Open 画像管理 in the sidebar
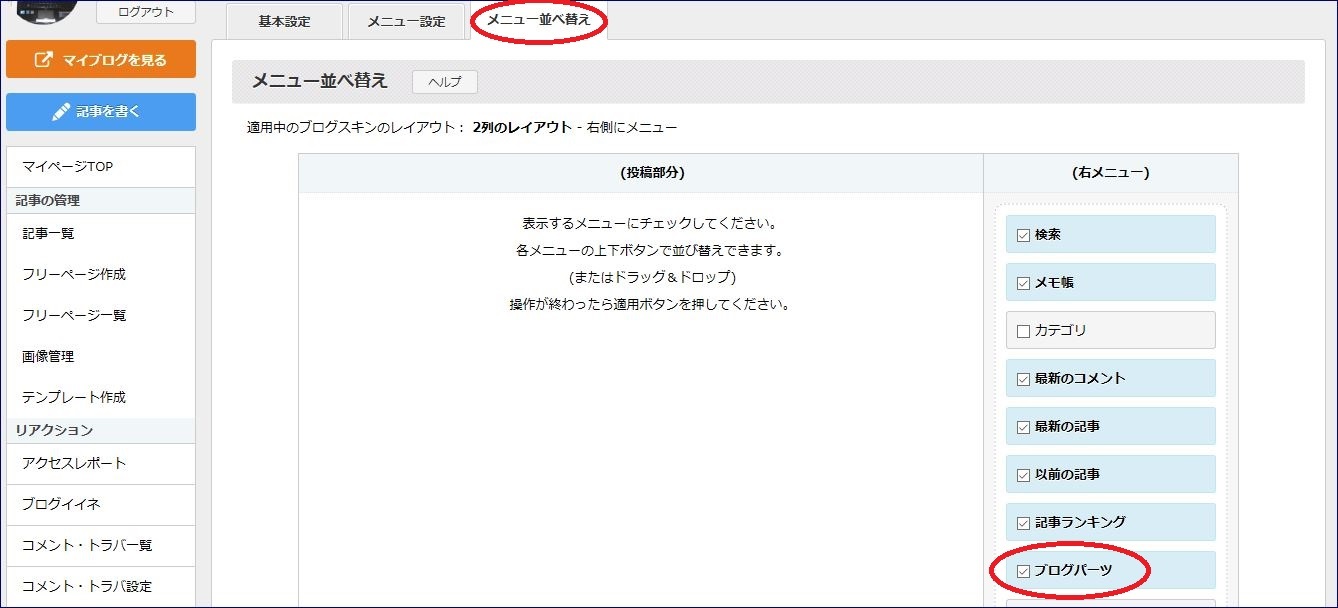This screenshot has width=1338, height=608. (x=101, y=356)
